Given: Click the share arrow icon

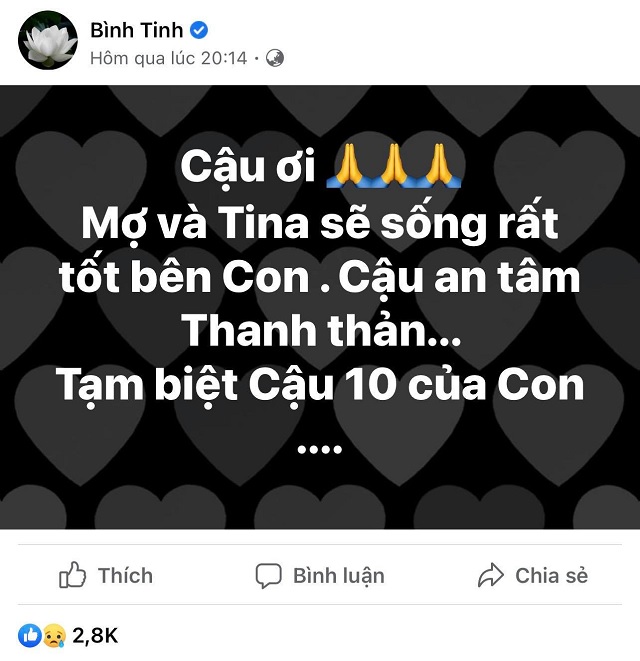Looking at the screenshot, I should (x=491, y=576).
